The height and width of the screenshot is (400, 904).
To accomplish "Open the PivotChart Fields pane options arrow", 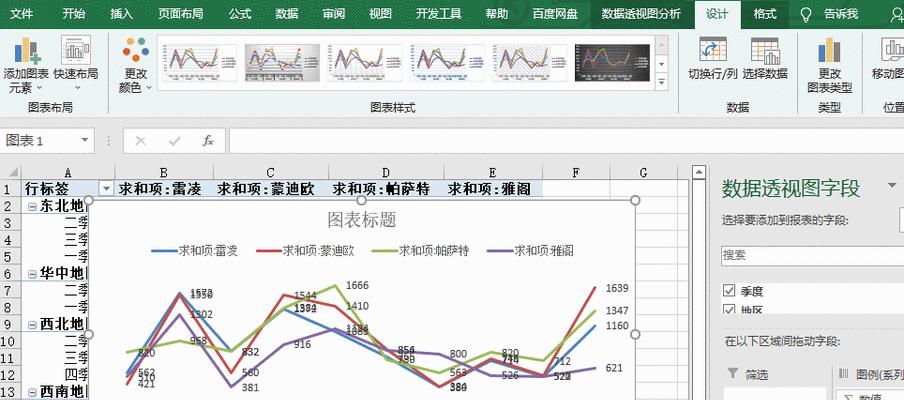I will coord(892,186).
